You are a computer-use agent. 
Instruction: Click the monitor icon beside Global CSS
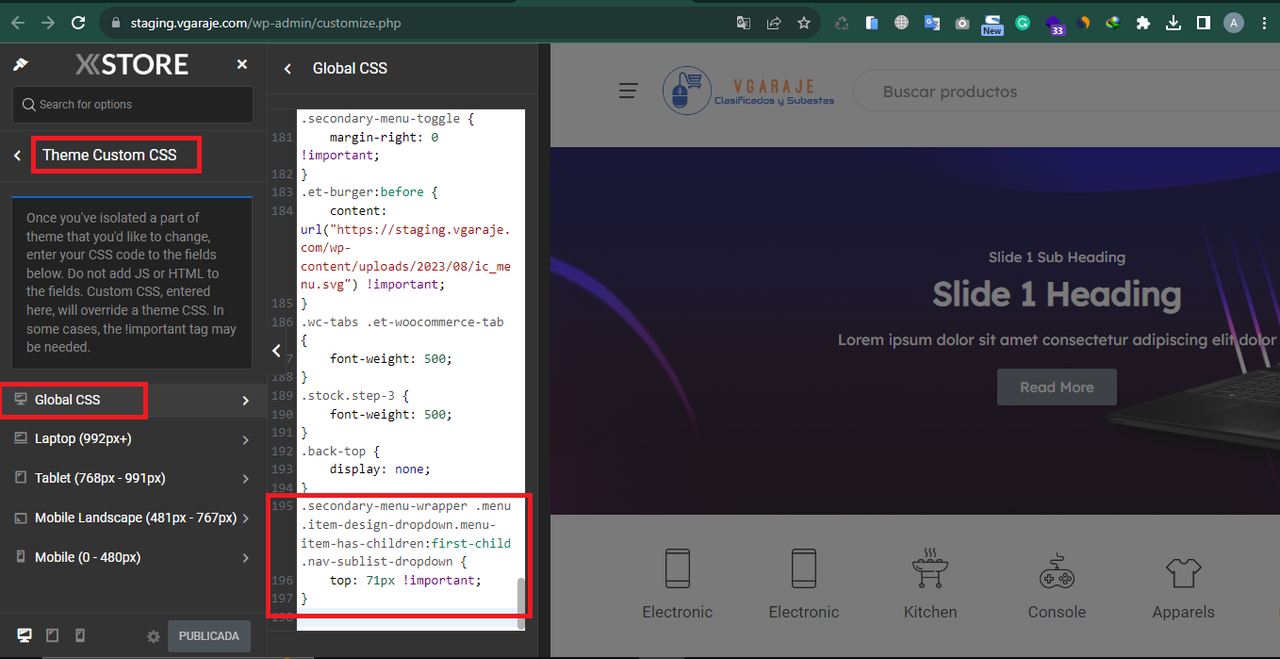tap(21, 399)
